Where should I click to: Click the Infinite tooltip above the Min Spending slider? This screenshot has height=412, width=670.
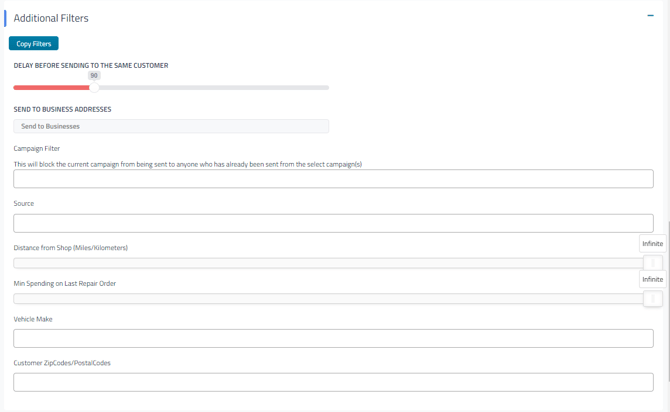[652, 279]
